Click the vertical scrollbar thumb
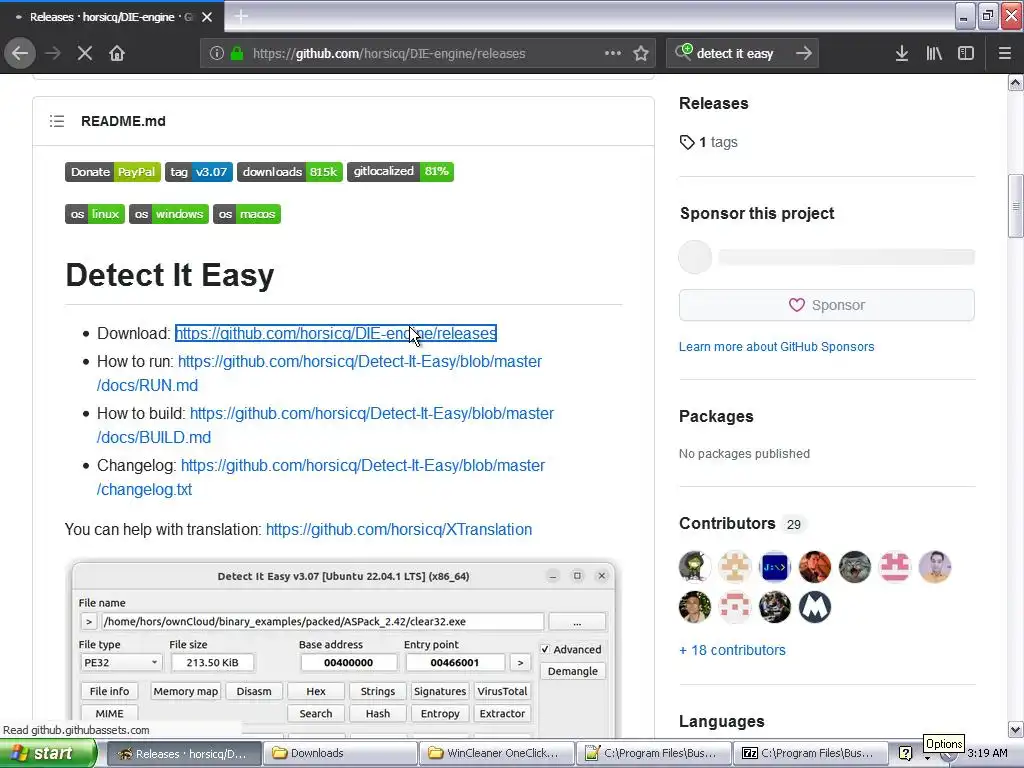 [x=1015, y=206]
